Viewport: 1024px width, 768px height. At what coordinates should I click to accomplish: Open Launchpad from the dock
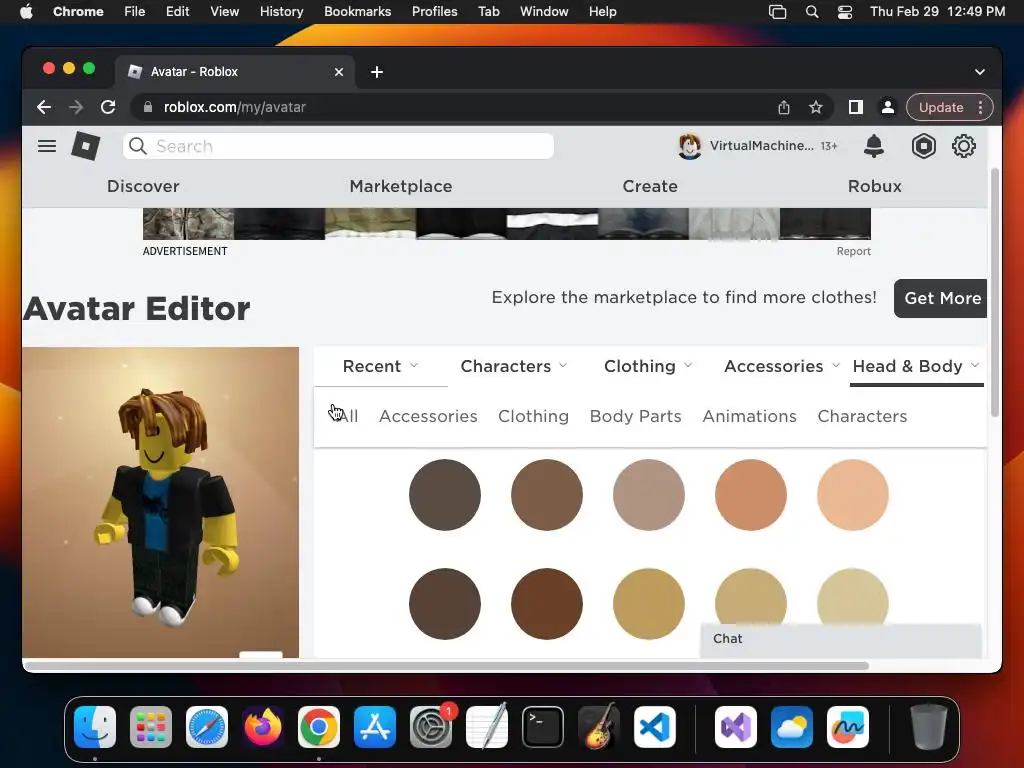(151, 727)
